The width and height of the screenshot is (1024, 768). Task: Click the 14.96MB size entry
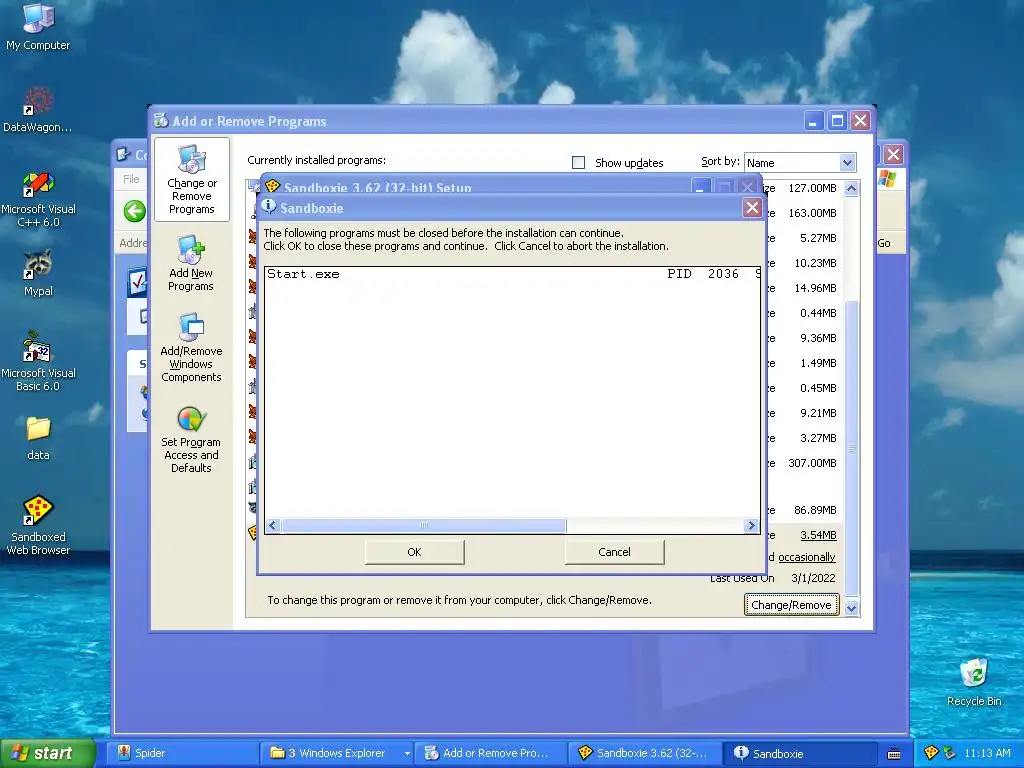click(815, 288)
